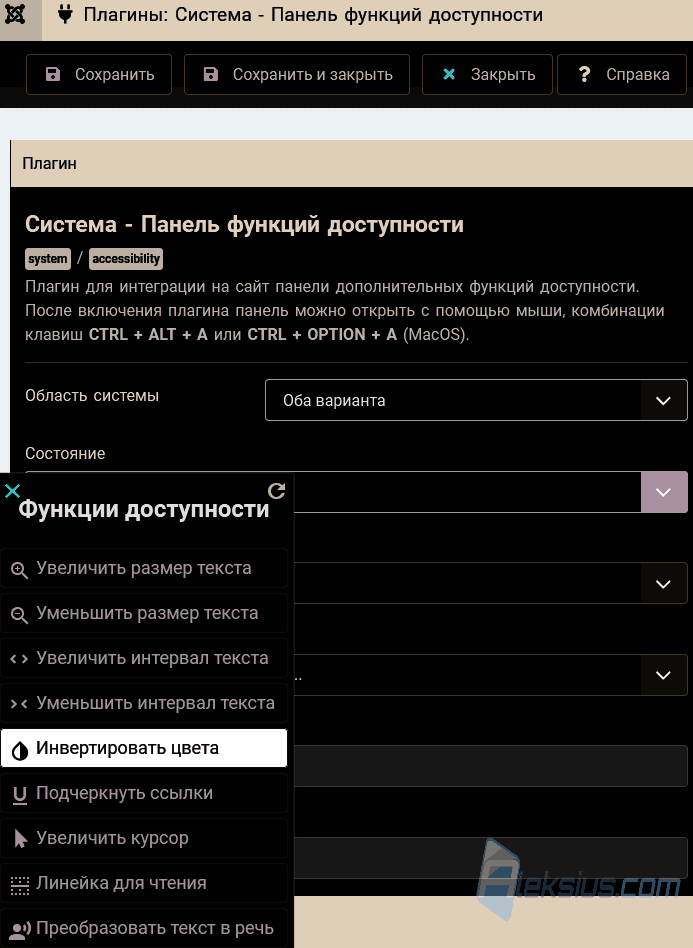Reset accessibility settings with the refresh icon

point(276,490)
